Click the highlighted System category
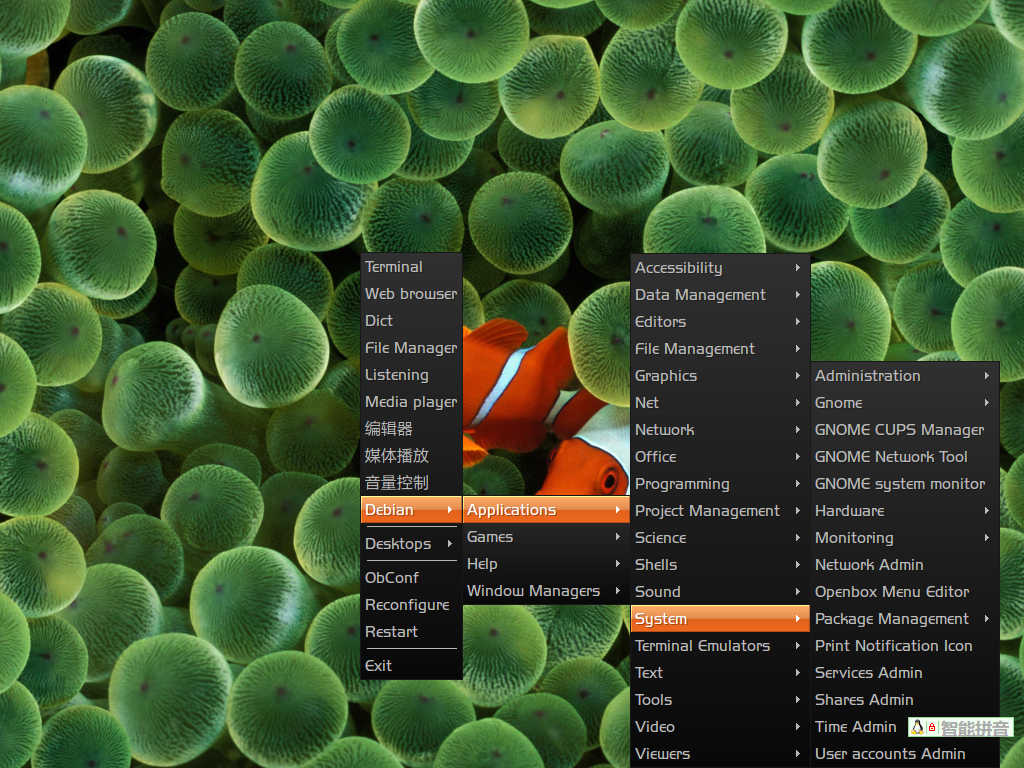 tap(720, 618)
